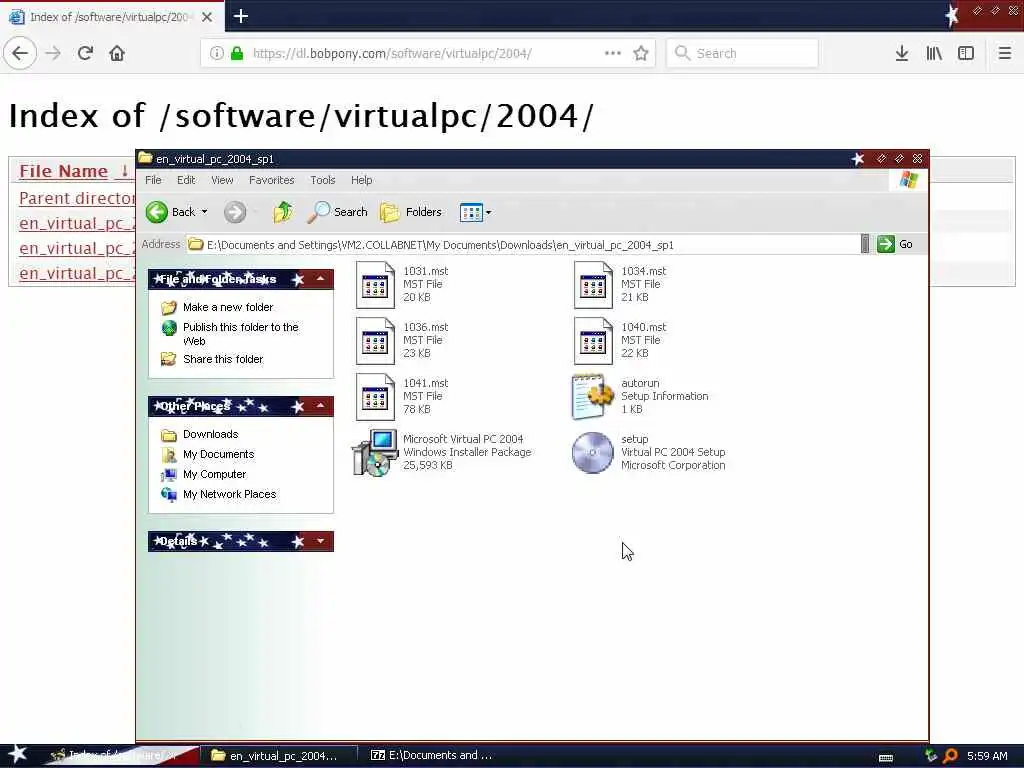The height and width of the screenshot is (768, 1024).
Task: Open the Help menu in Explorer
Action: click(x=361, y=180)
